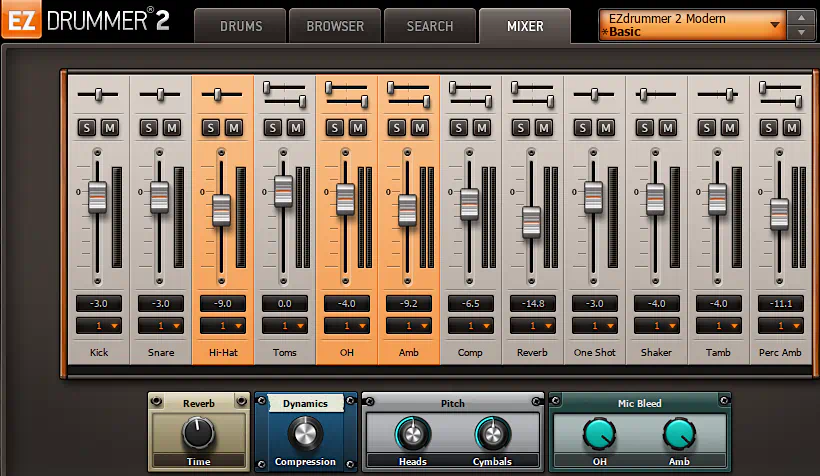Solo the Hi-Hat channel

(211, 128)
